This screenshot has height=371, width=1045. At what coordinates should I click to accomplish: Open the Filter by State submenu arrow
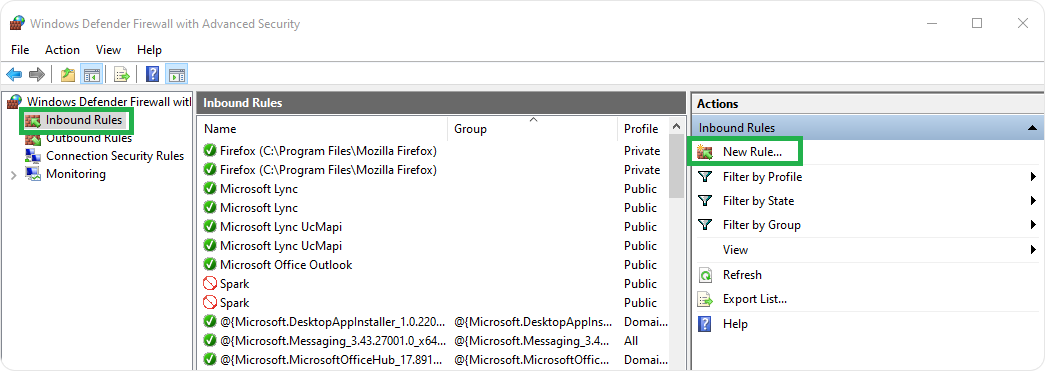[x=1032, y=201]
